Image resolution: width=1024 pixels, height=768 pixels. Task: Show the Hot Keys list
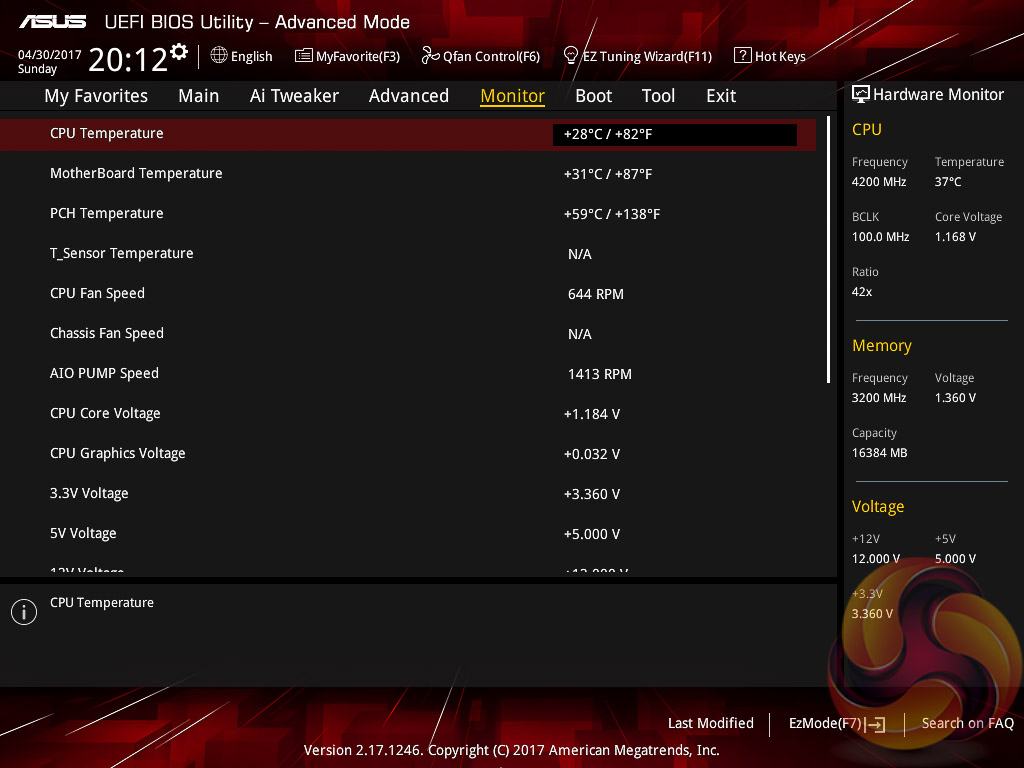[x=780, y=56]
